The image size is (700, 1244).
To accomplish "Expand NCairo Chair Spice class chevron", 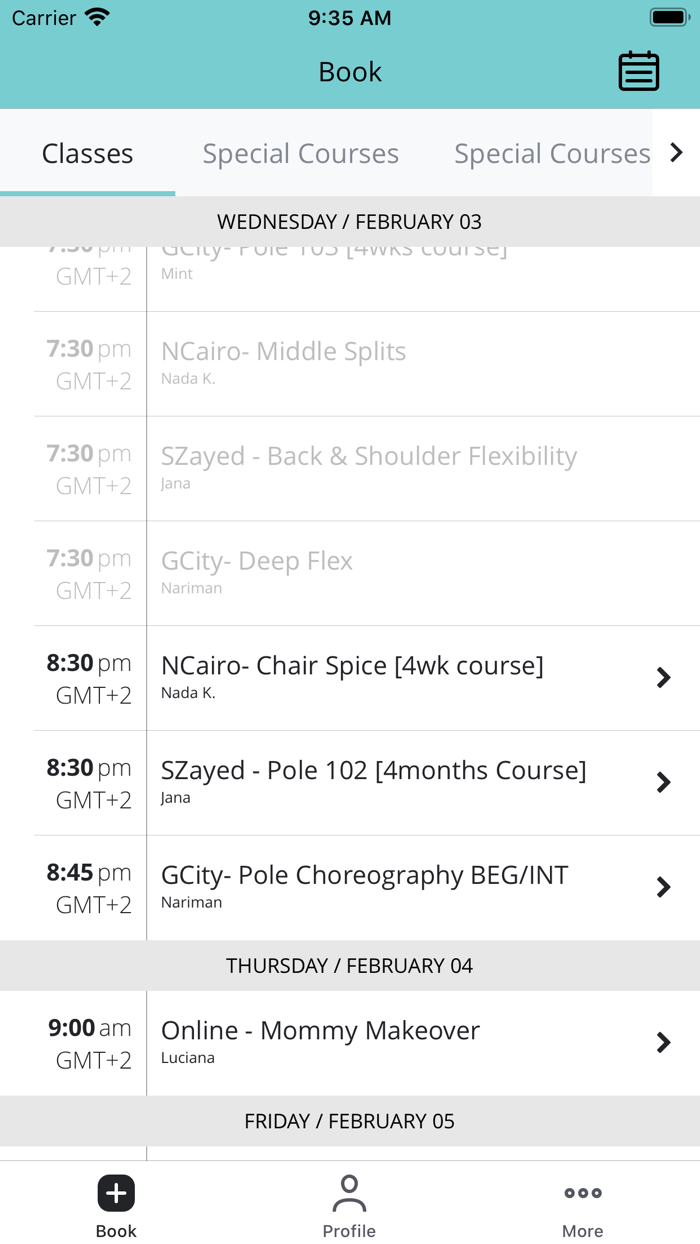I will [663, 678].
